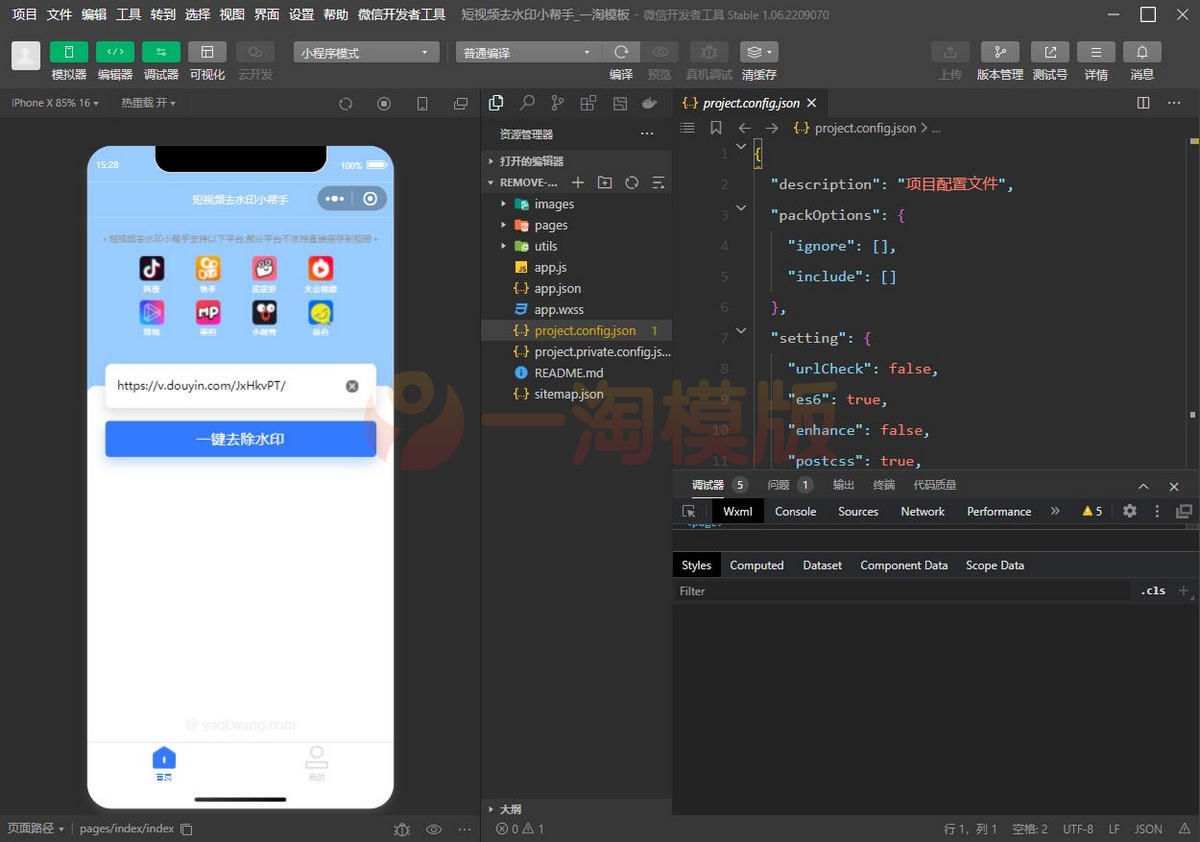Open the README.md file

pyautogui.click(x=576, y=372)
